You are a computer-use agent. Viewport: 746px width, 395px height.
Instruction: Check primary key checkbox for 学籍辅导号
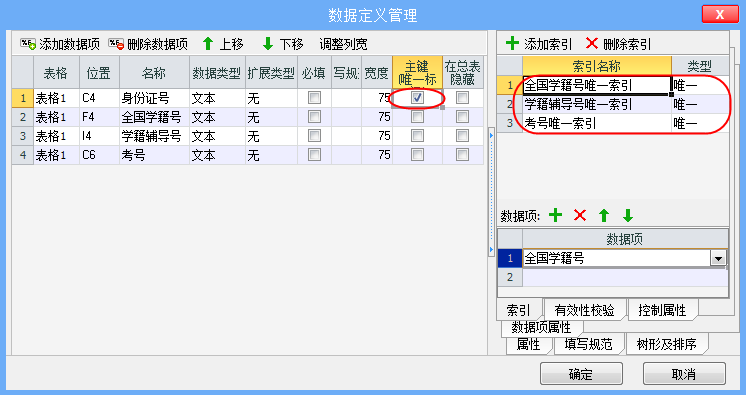click(x=417, y=136)
